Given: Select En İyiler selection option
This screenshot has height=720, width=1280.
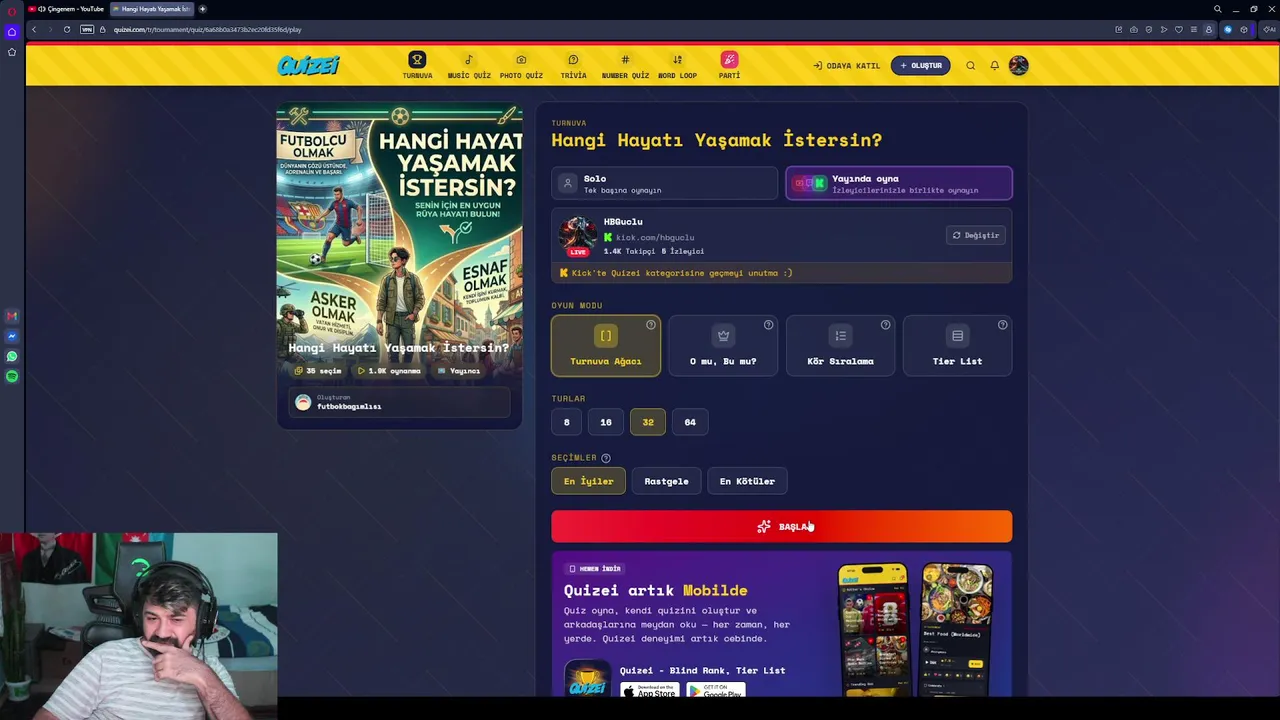Looking at the screenshot, I should coord(588,481).
